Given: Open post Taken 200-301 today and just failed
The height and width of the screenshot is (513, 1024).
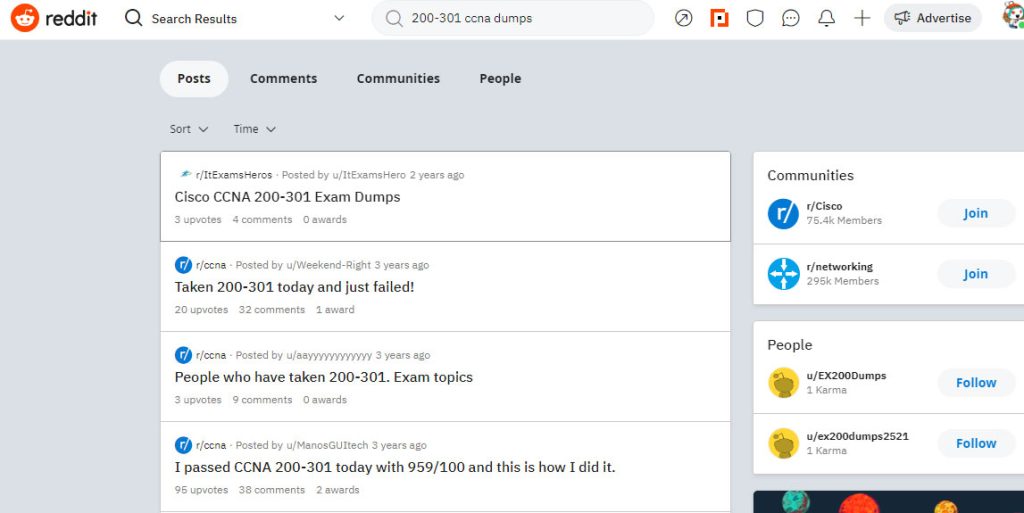Looking at the screenshot, I should (x=295, y=287).
